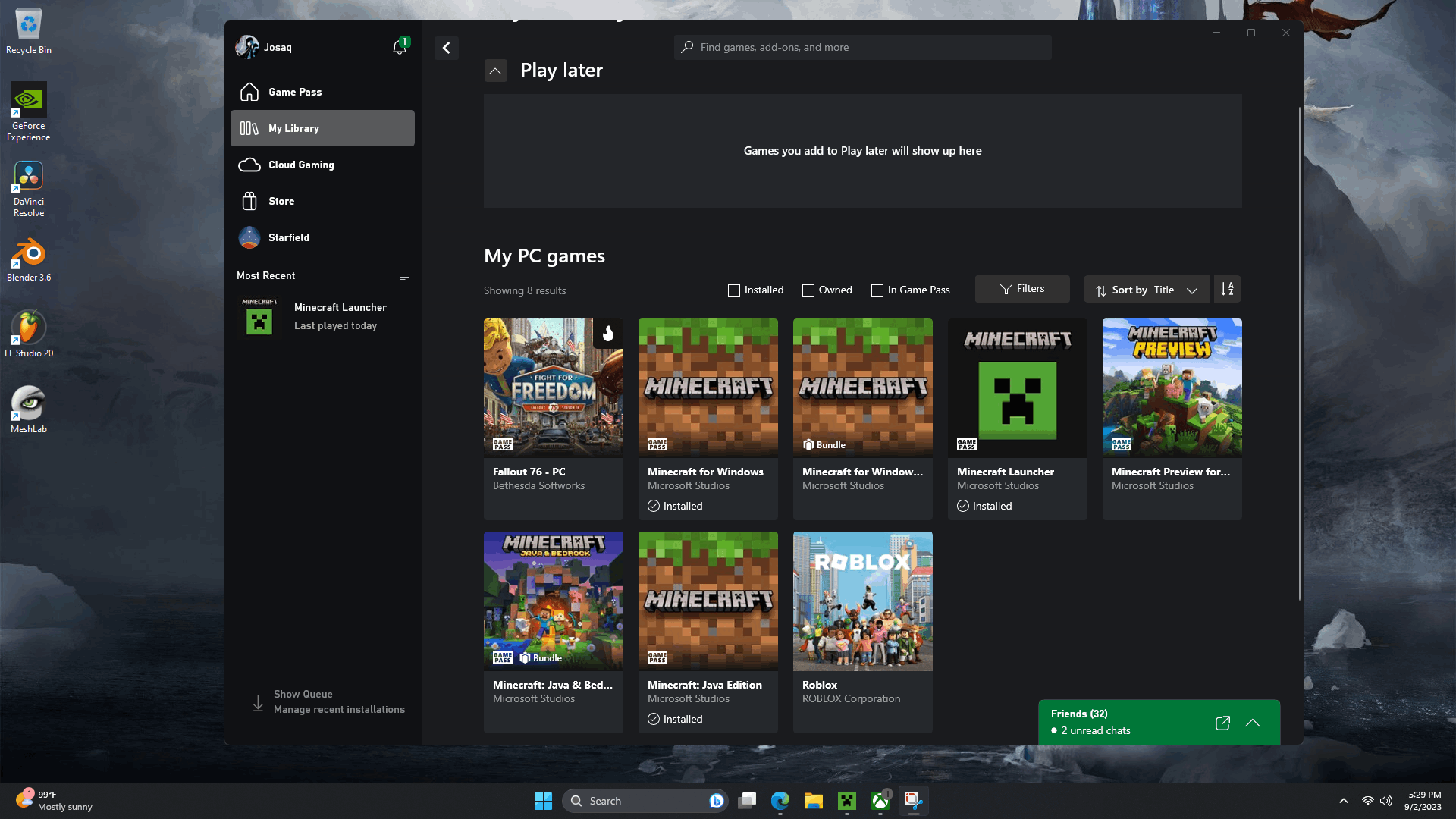Open the volume tray icon
This screenshot has height=819, width=1456.
point(1387,801)
